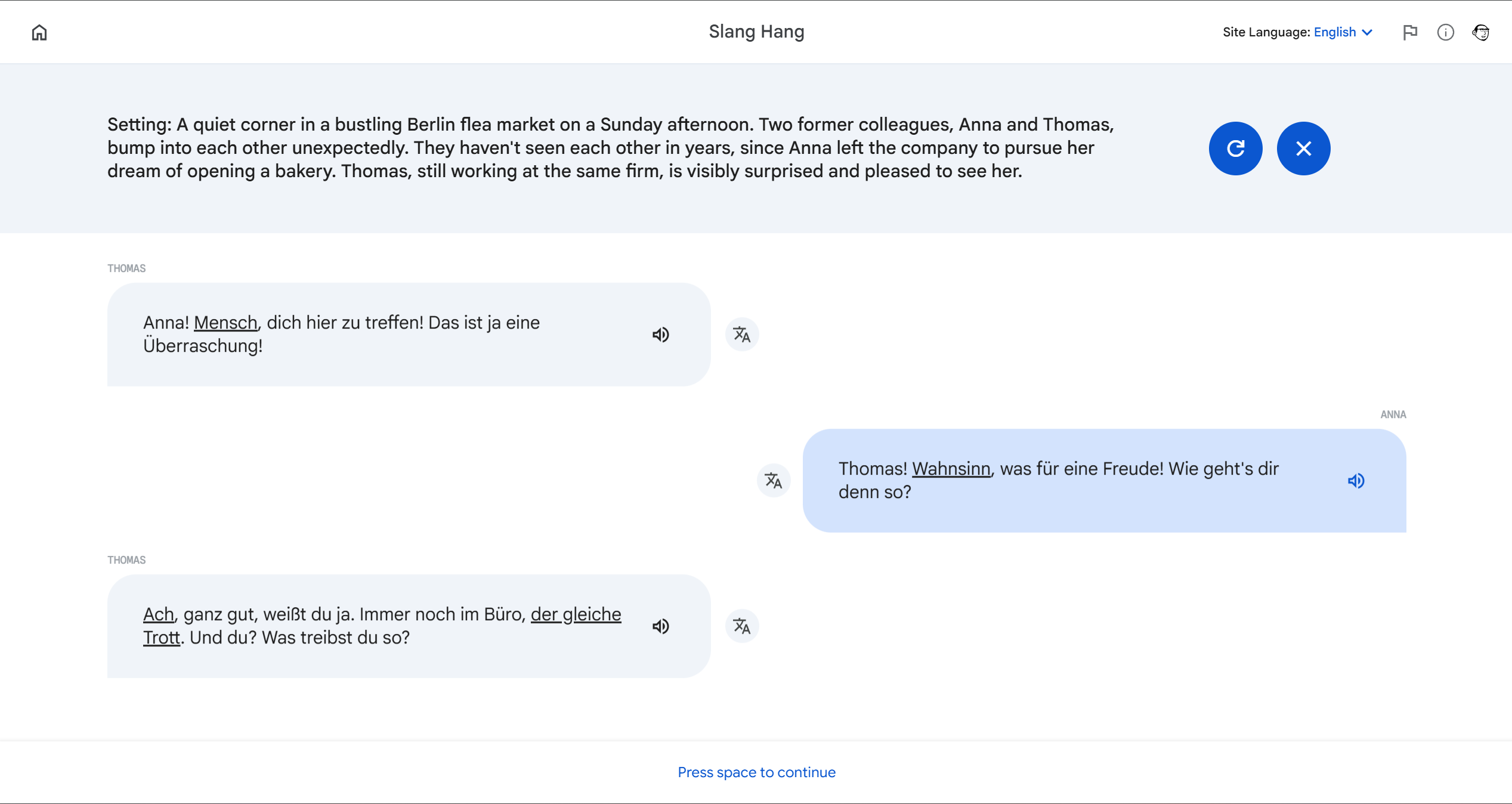Screen dimensions: 1512x804
Task: Look up the slang word Wahnsinn
Action: click(x=951, y=469)
